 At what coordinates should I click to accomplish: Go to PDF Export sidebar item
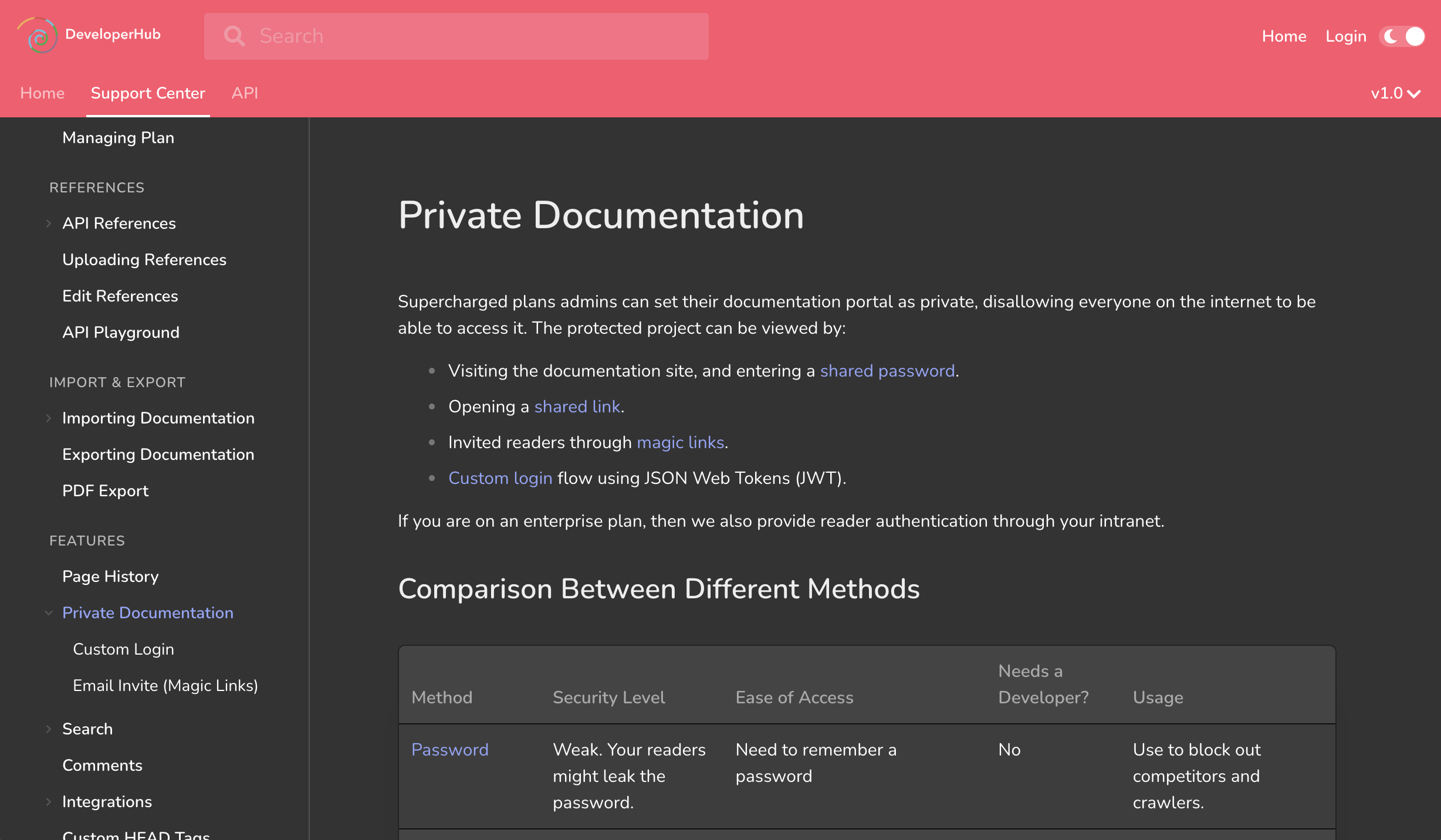click(x=105, y=491)
